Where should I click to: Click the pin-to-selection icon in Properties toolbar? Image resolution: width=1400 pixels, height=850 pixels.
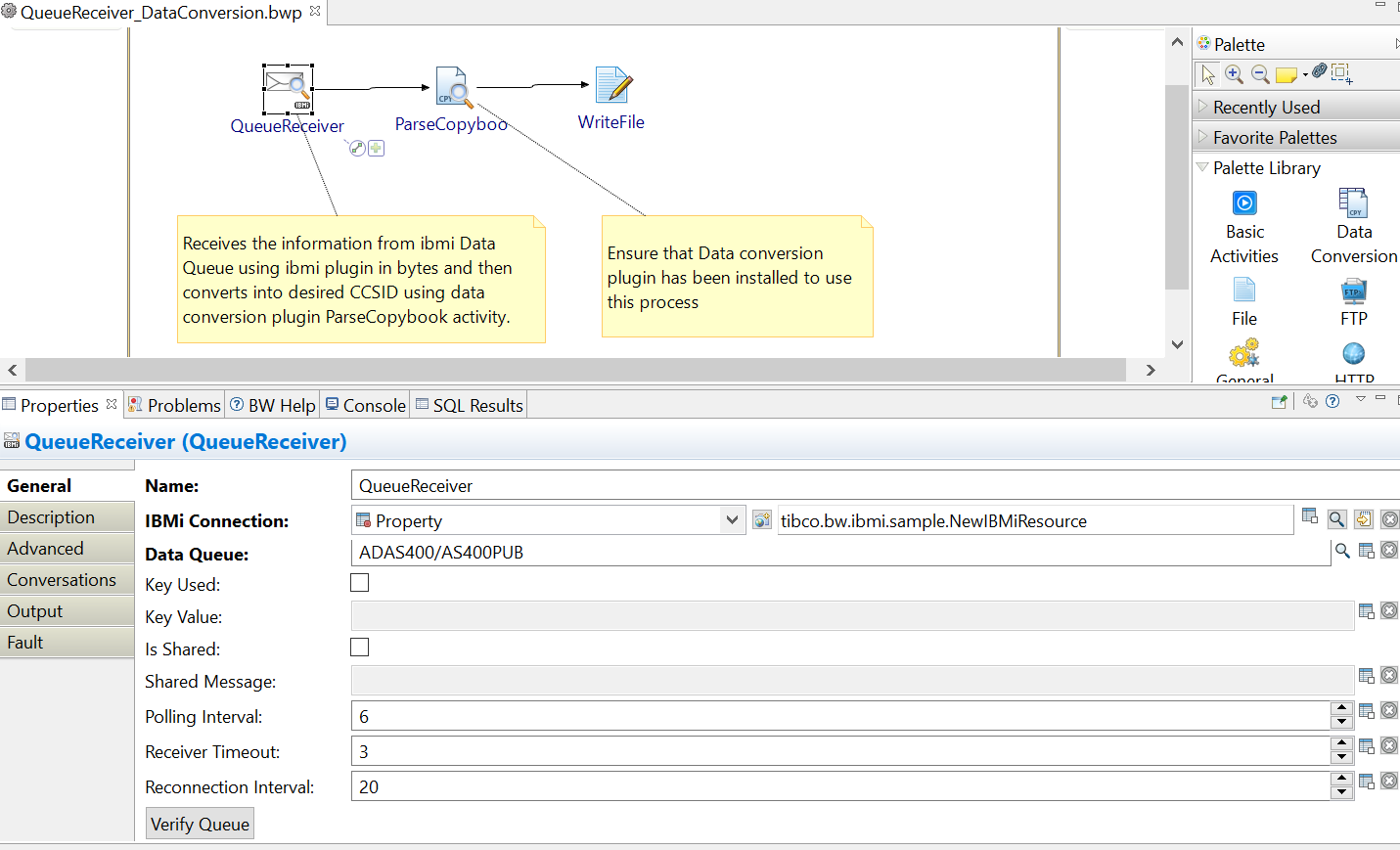(x=1279, y=401)
